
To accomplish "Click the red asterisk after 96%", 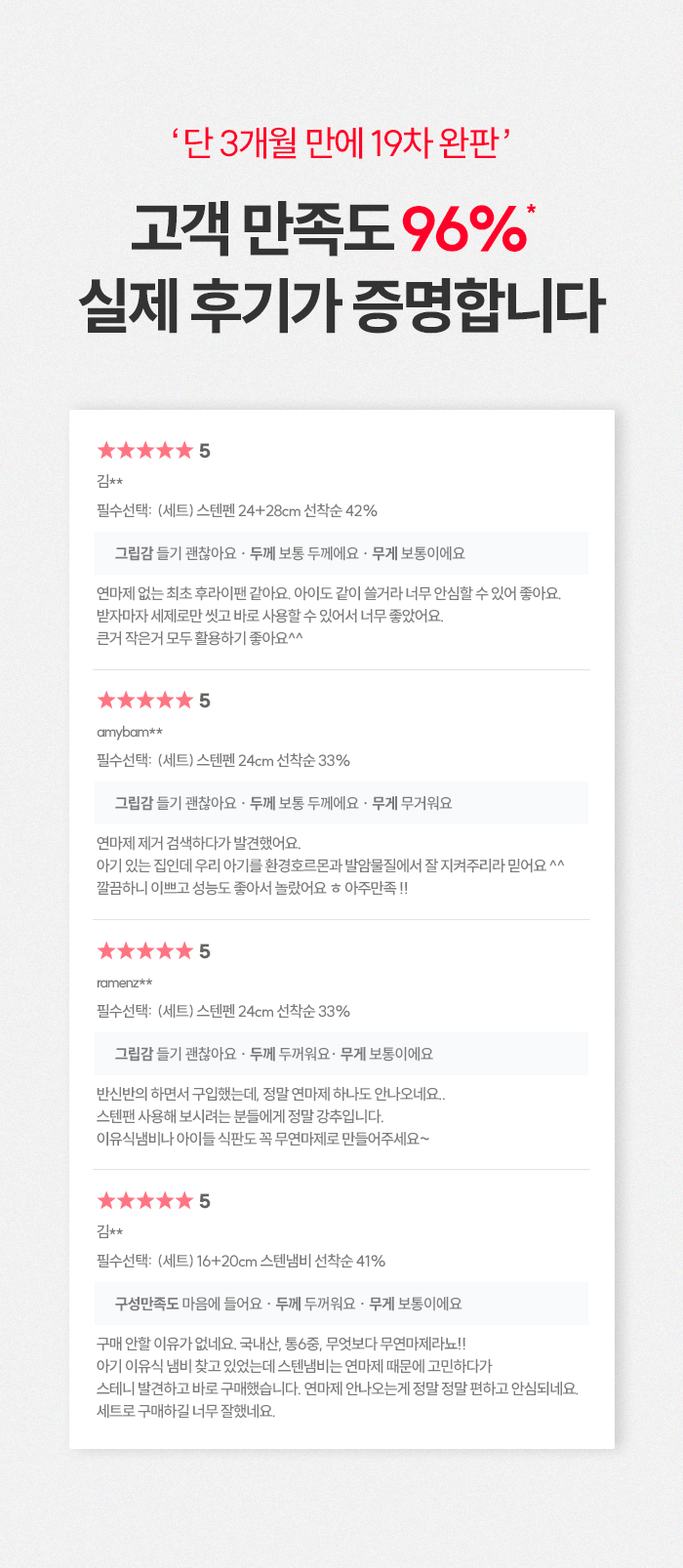I will coord(532,209).
